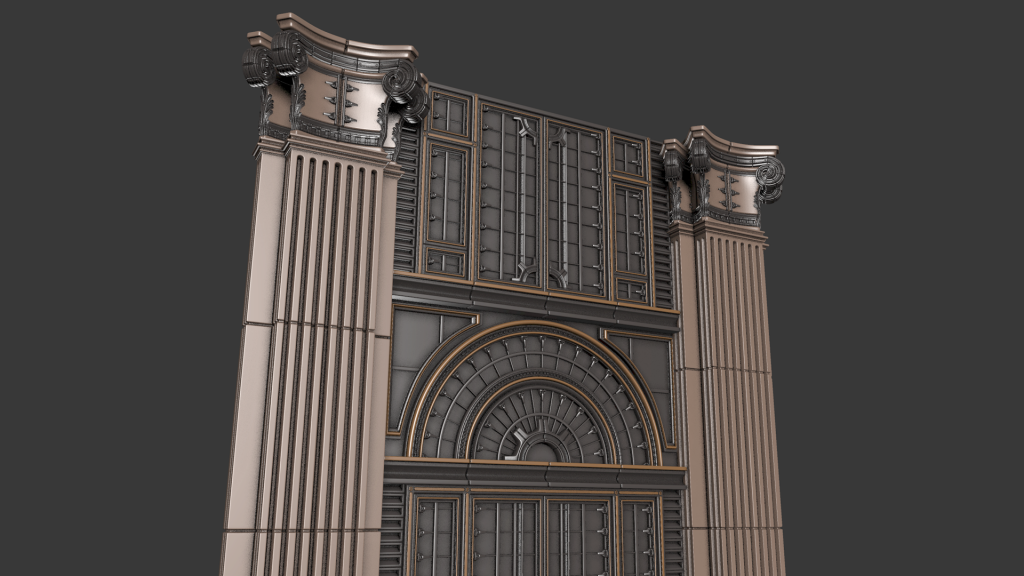Click the semicircular arch panel on the model
Screen dimensions: 1024x576
(536, 393)
